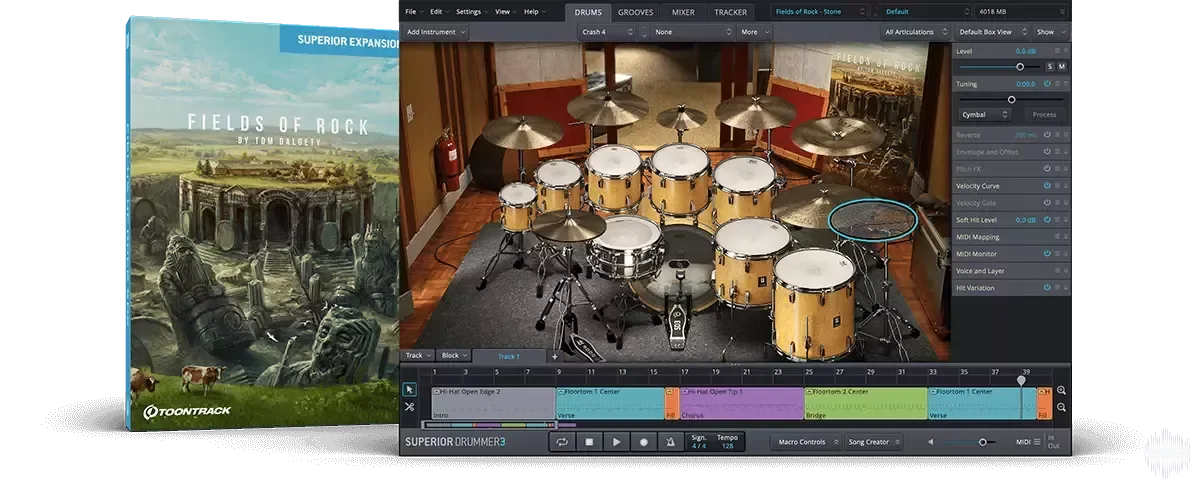
Task: Click the Process button
Action: 1044,115
